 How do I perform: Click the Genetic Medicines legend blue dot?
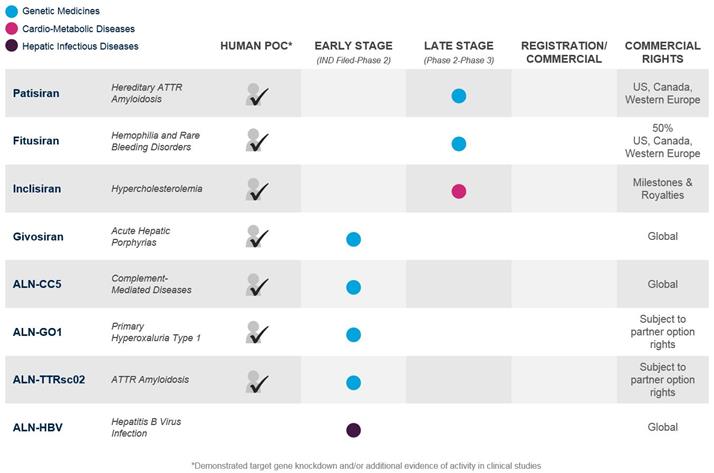[10, 11]
